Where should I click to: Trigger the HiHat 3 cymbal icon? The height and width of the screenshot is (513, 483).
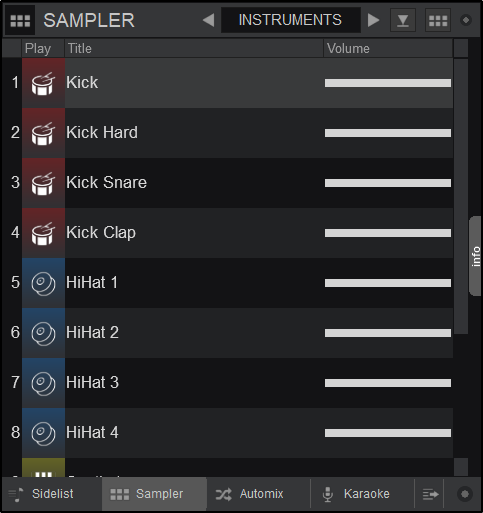(x=43, y=383)
